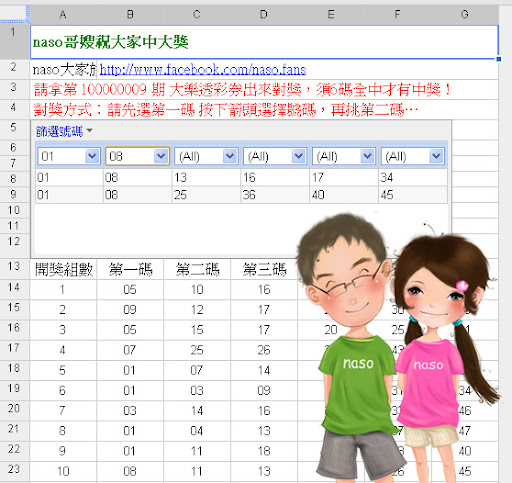Open the fifth filter dropdown set to (All)
This screenshot has width=512, height=483.
coord(344,156)
